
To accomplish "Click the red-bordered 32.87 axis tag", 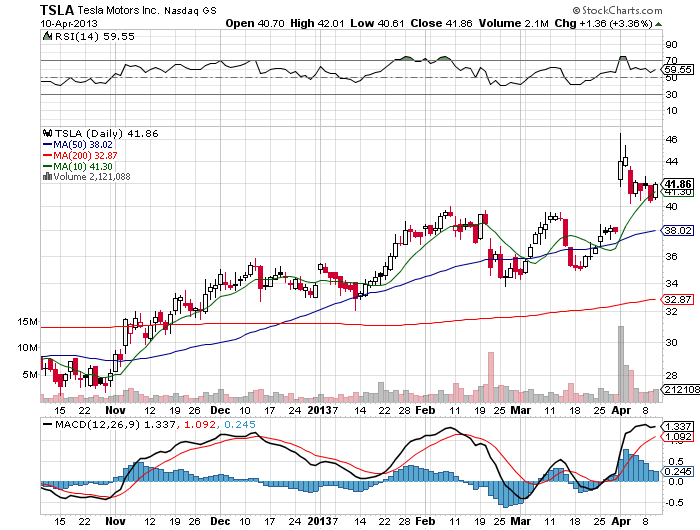I will pos(678,299).
